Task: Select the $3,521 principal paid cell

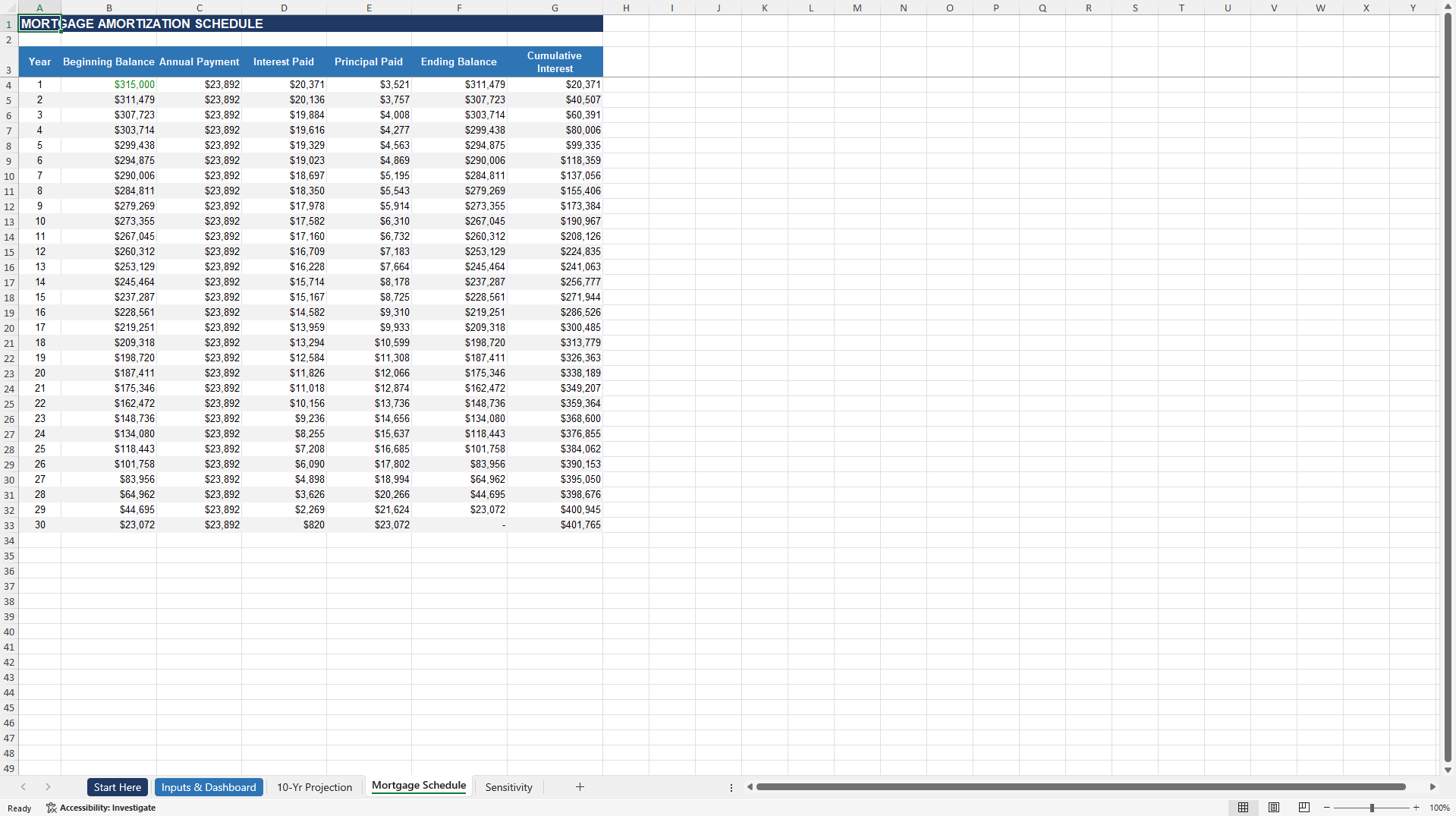Action: pyautogui.click(x=369, y=84)
